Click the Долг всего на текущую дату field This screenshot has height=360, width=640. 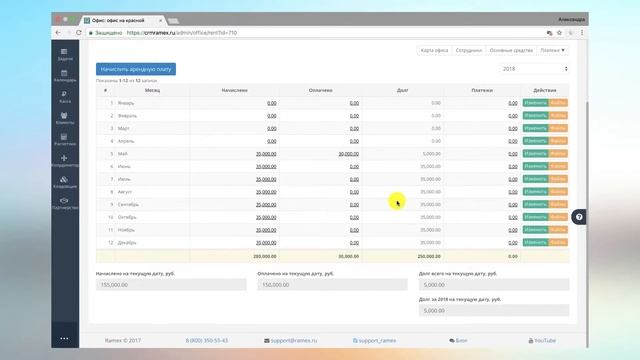[x=494, y=284]
